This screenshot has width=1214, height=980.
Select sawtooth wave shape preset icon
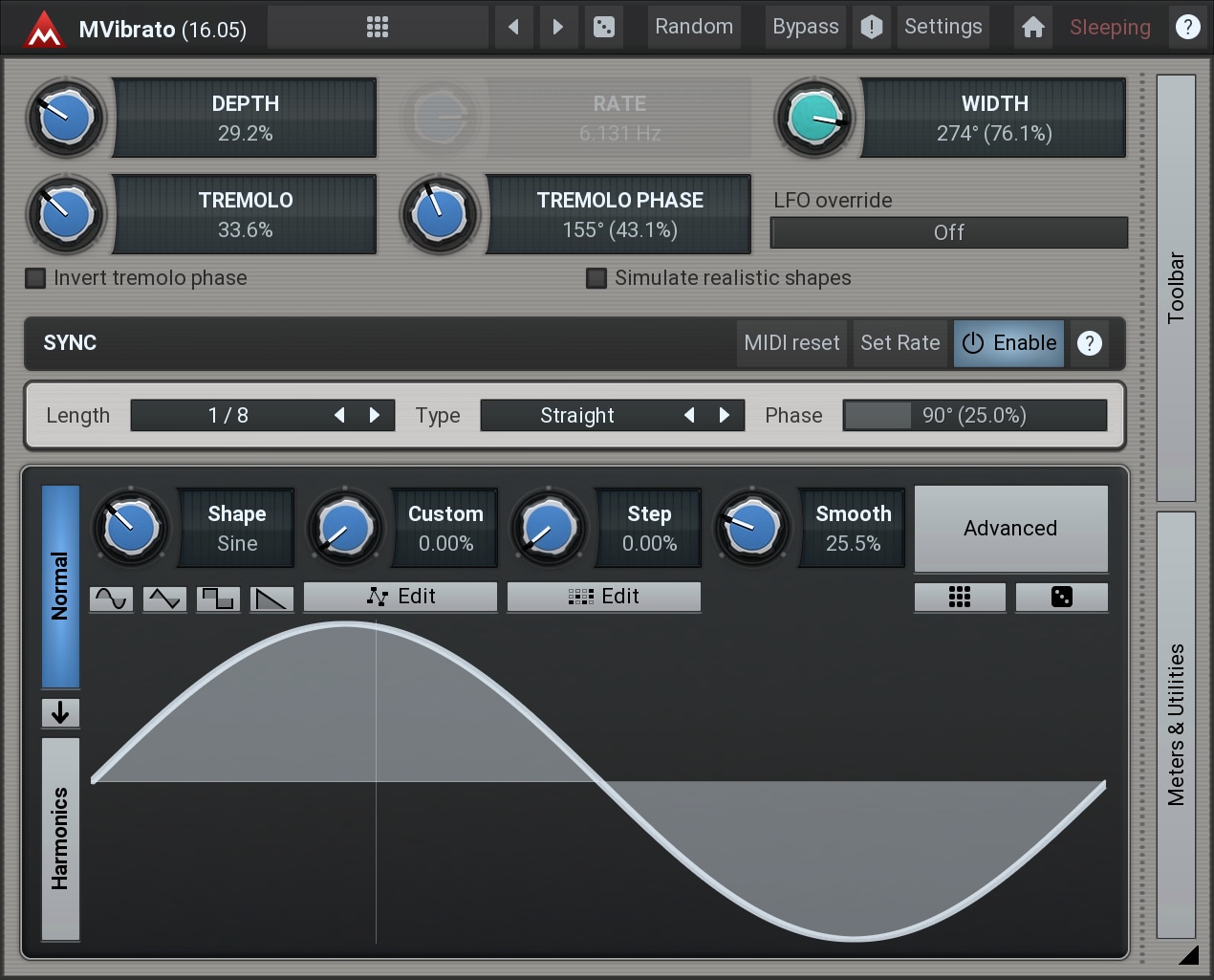coord(272,599)
